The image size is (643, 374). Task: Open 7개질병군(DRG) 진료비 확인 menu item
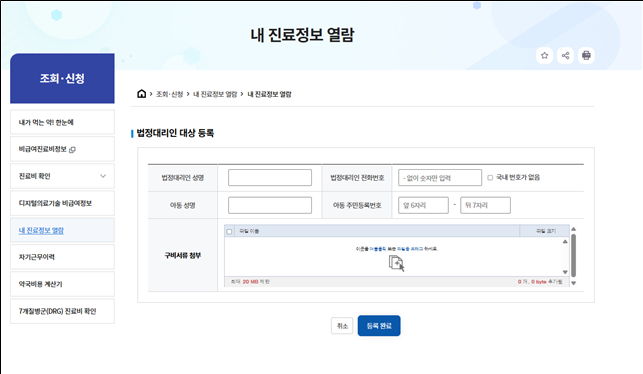[x=62, y=311]
